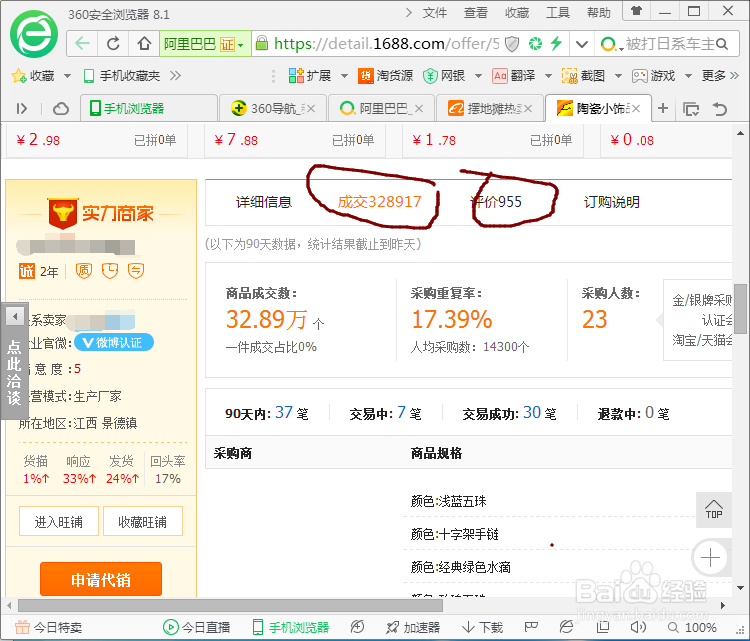Open the 收藏 menu
The height and width of the screenshot is (641, 750).
click(x=517, y=13)
